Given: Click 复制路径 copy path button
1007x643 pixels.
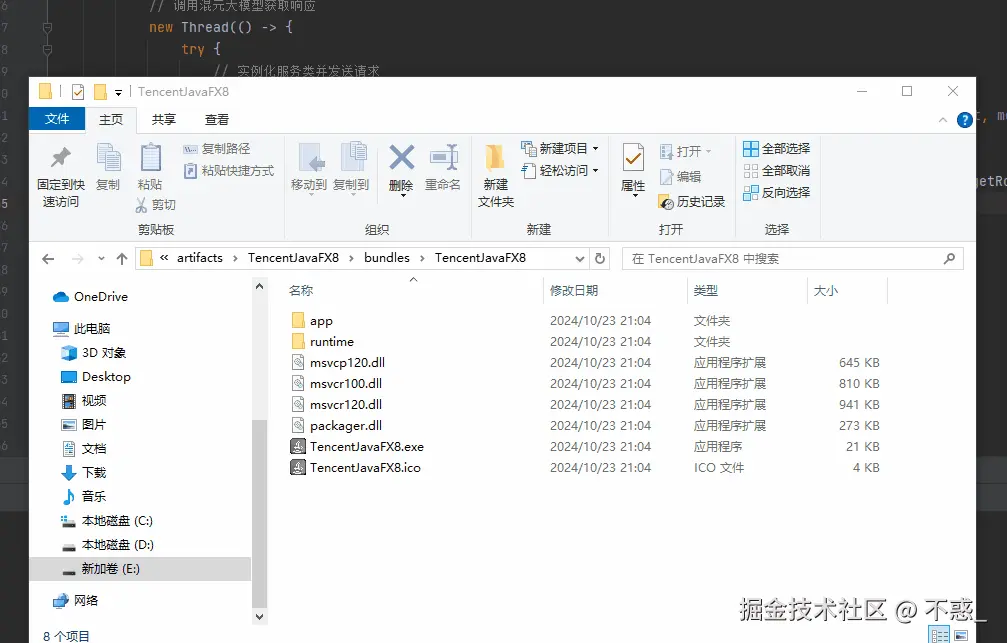Looking at the screenshot, I should pos(216,149).
